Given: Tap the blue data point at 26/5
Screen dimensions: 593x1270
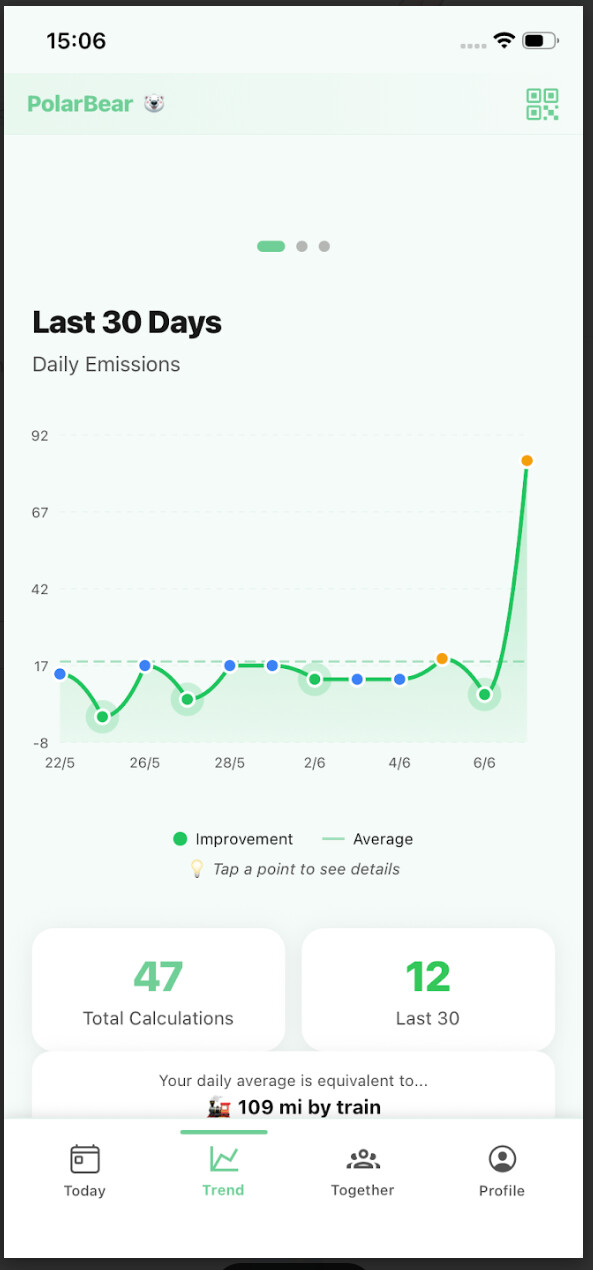Looking at the screenshot, I should [145, 665].
